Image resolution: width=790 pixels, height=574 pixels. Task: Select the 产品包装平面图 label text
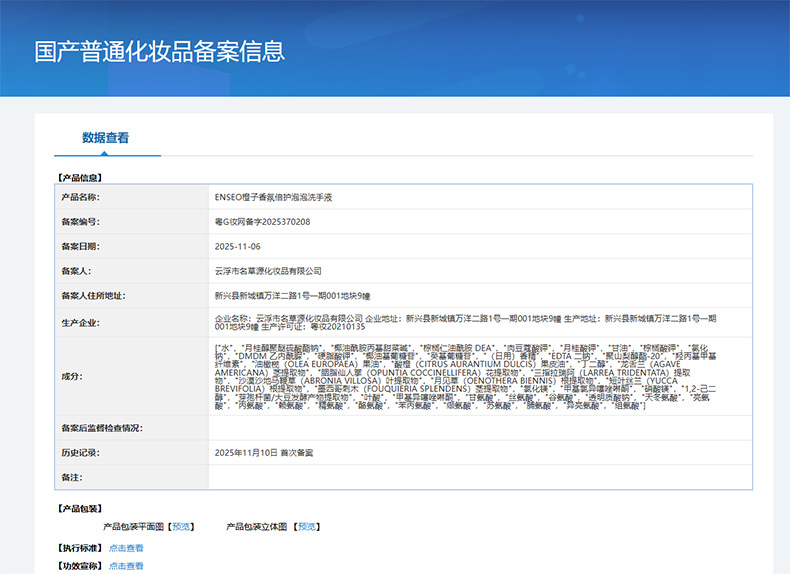[x=134, y=527]
